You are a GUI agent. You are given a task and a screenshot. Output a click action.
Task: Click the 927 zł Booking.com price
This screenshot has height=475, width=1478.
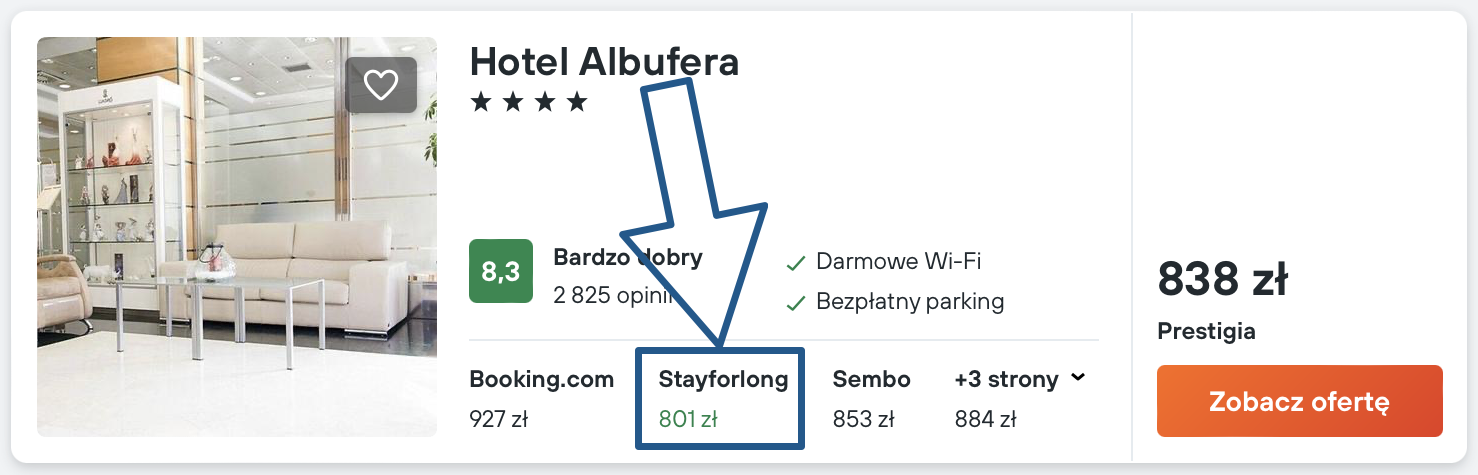pyautogui.click(x=498, y=419)
